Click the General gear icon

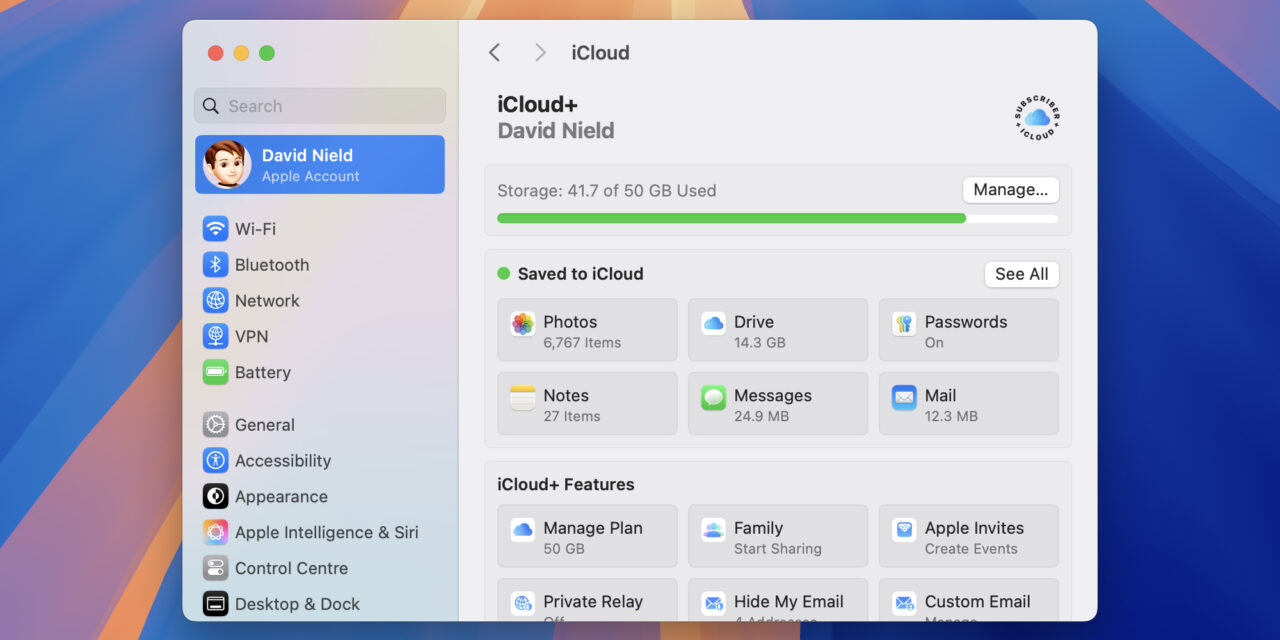pyautogui.click(x=216, y=425)
